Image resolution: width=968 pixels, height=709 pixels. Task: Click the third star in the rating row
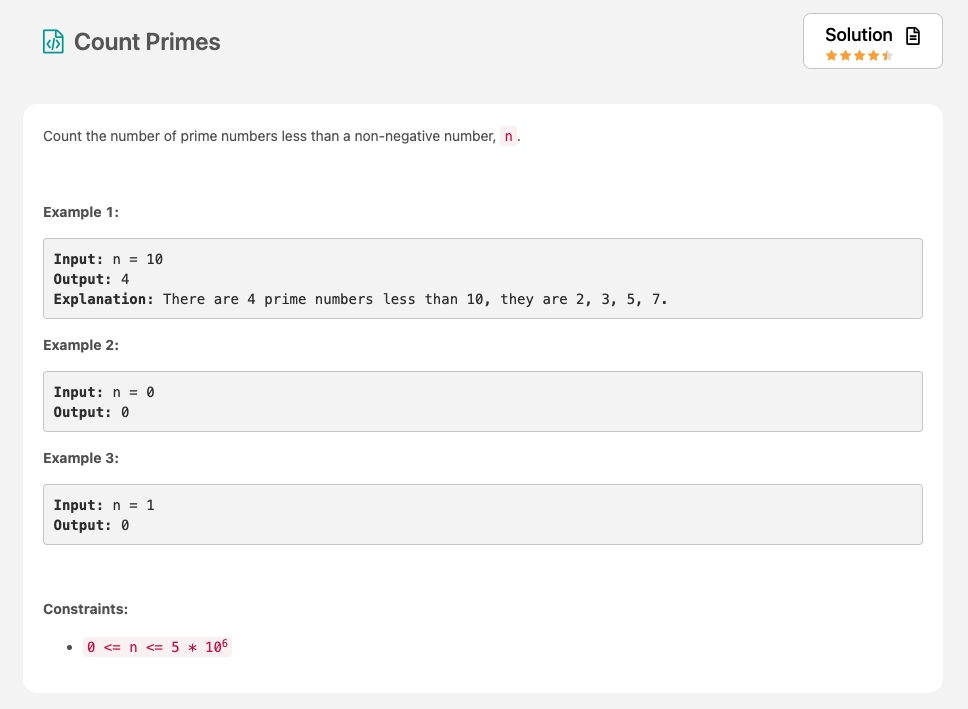pyautogui.click(x=860, y=55)
